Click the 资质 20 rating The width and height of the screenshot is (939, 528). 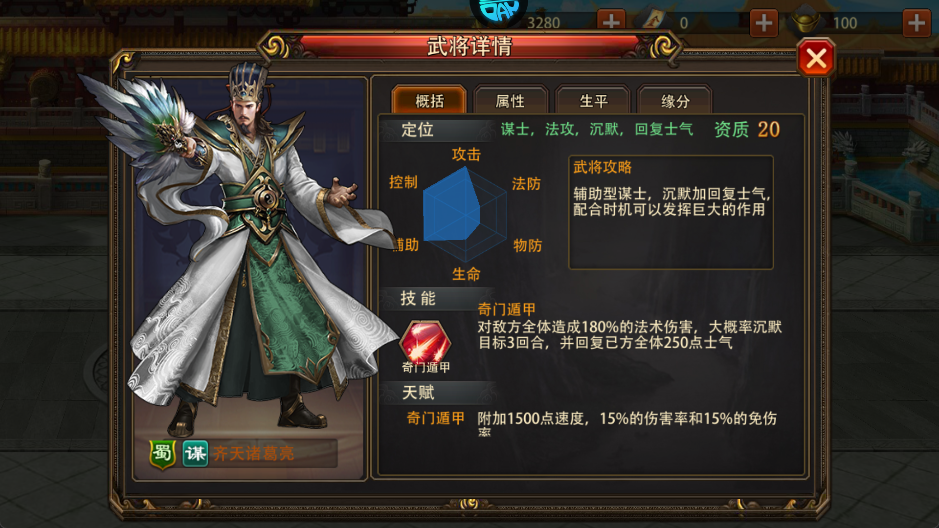pyautogui.click(x=747, y=129)
